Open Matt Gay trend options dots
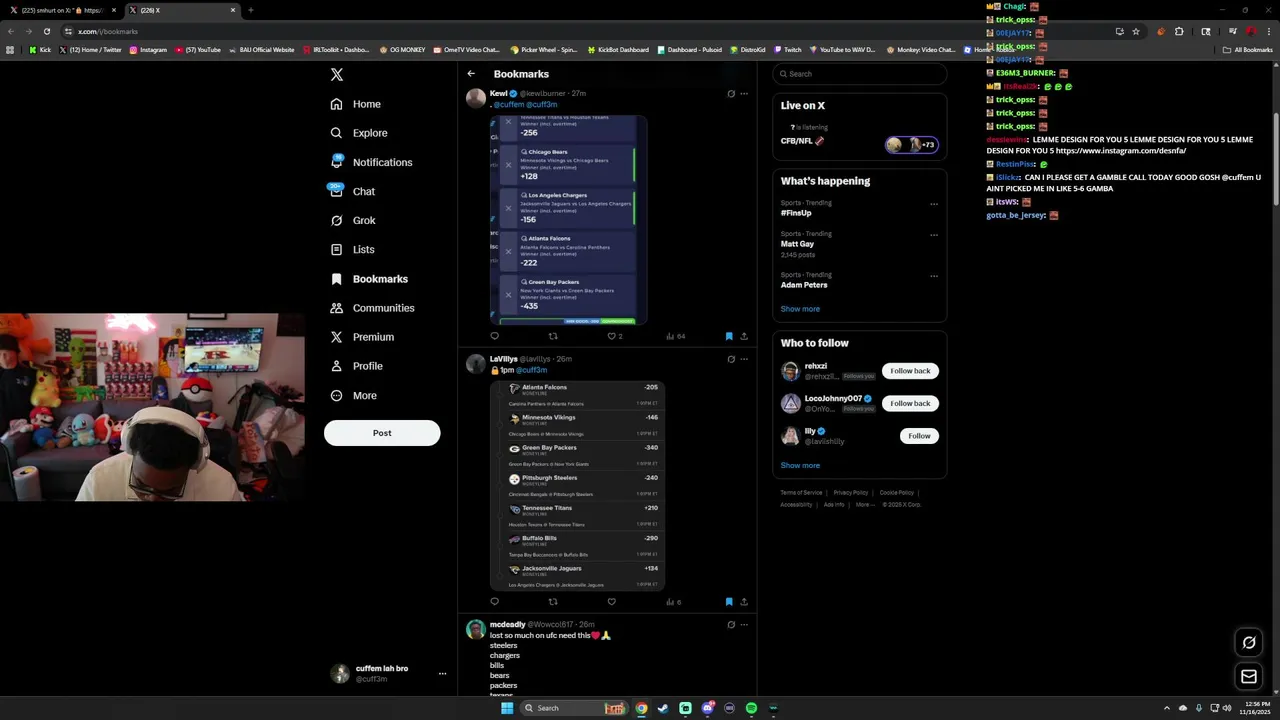The image size is (1280, 720). point(934,235)
